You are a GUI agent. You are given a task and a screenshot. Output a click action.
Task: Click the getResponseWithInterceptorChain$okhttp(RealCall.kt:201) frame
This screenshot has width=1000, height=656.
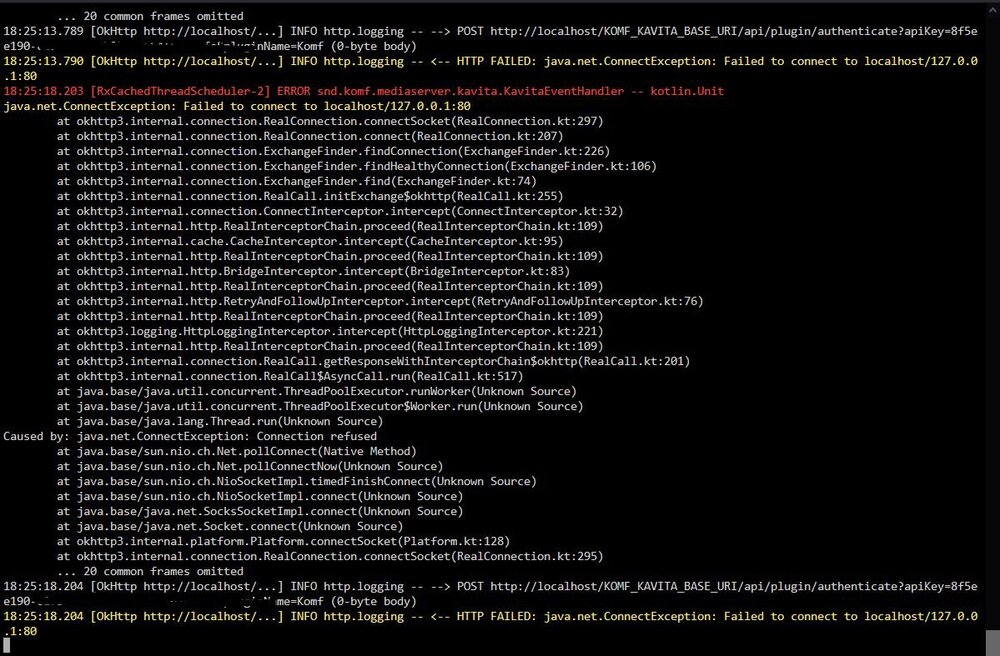[x=373, y=361]
